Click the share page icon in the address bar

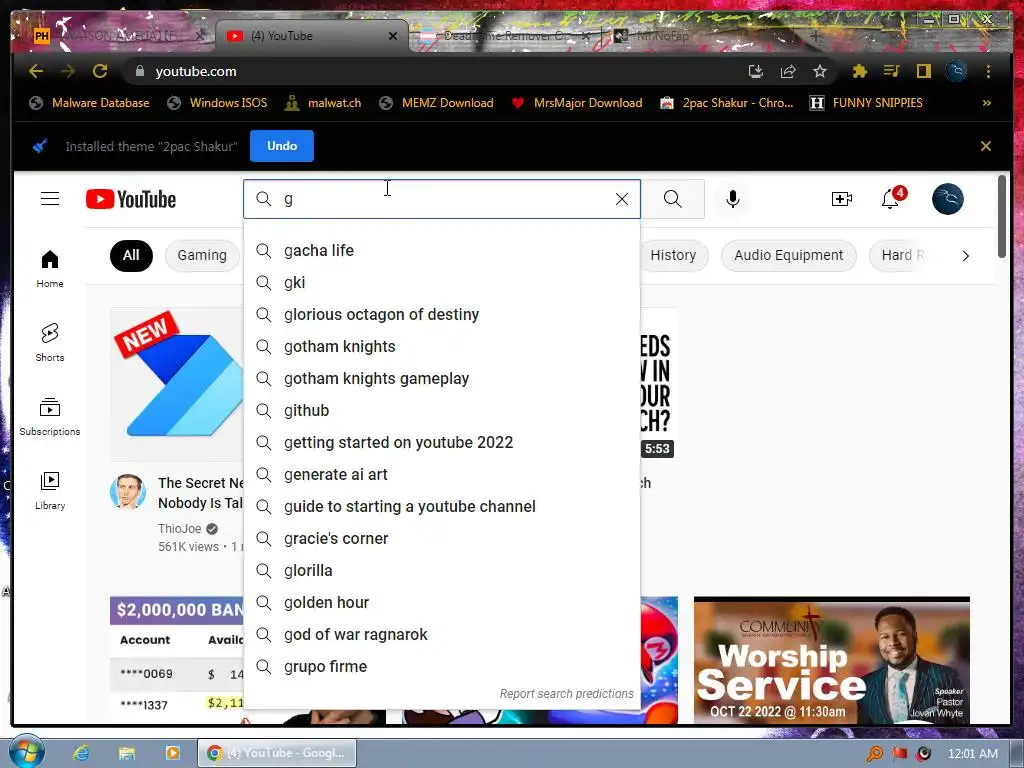788,71
